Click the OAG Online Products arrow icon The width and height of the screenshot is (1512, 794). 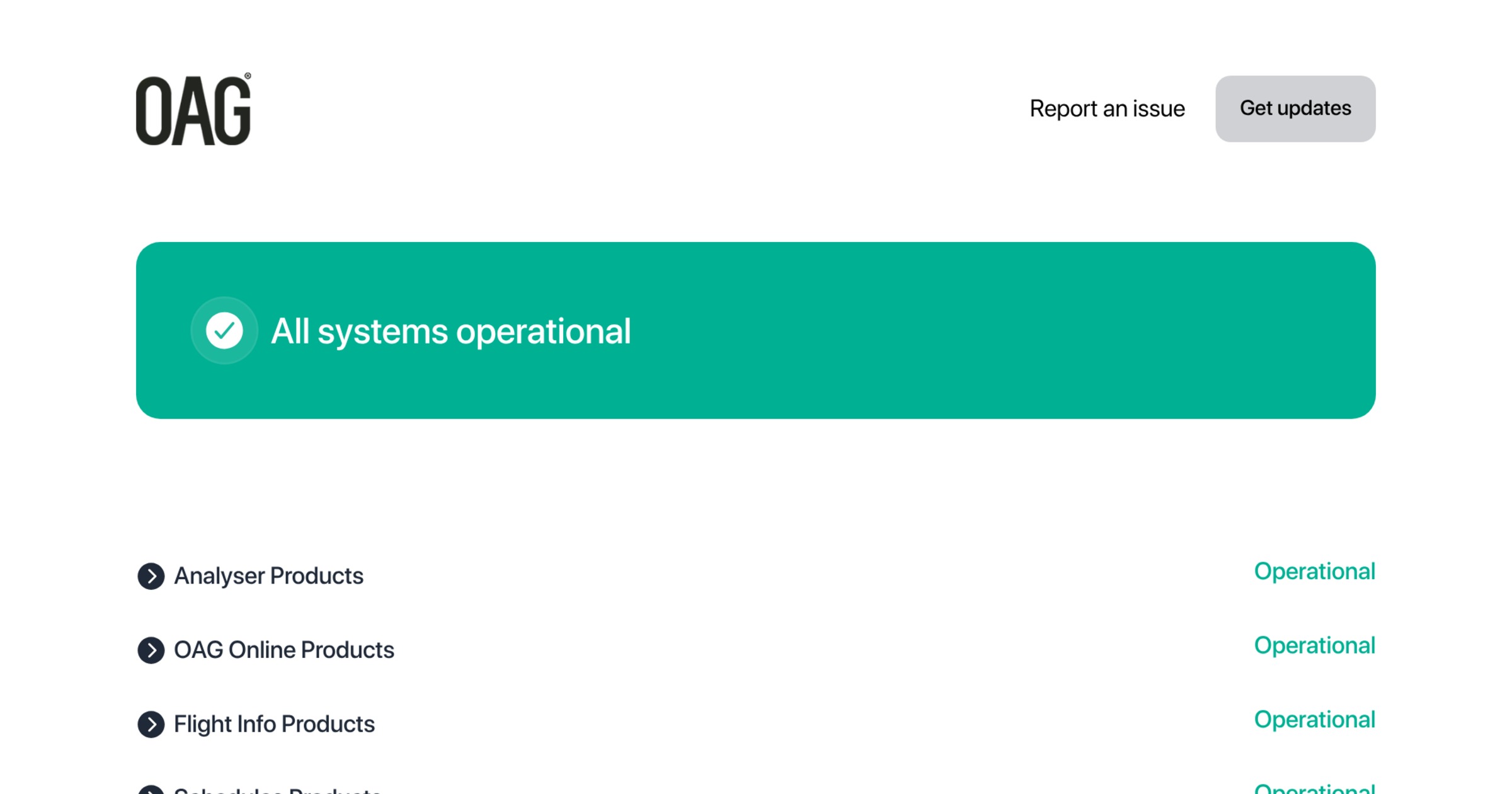coord(151,650)
